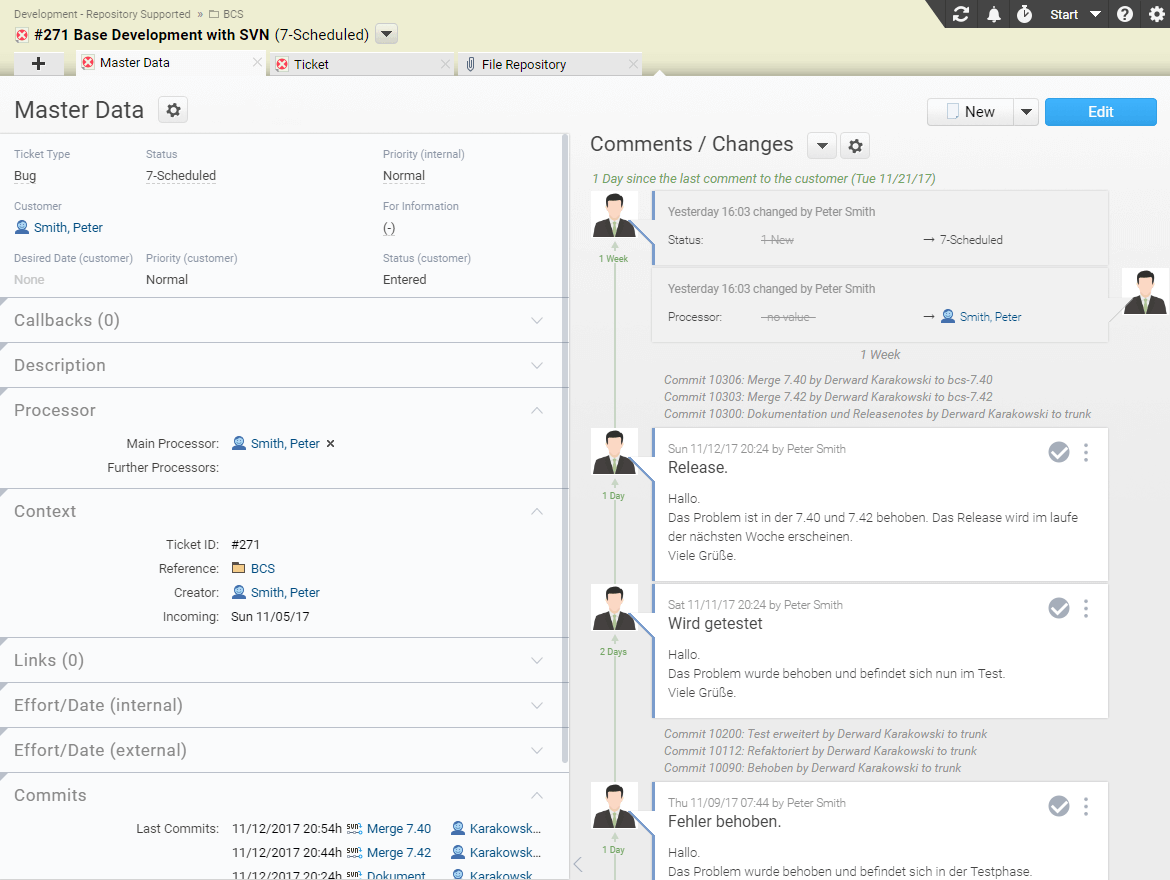Image resolution: width=1170 pixels, height=880 pixels.
Task: Open settings via the top-right gear icon
Action: [1156, 14]
